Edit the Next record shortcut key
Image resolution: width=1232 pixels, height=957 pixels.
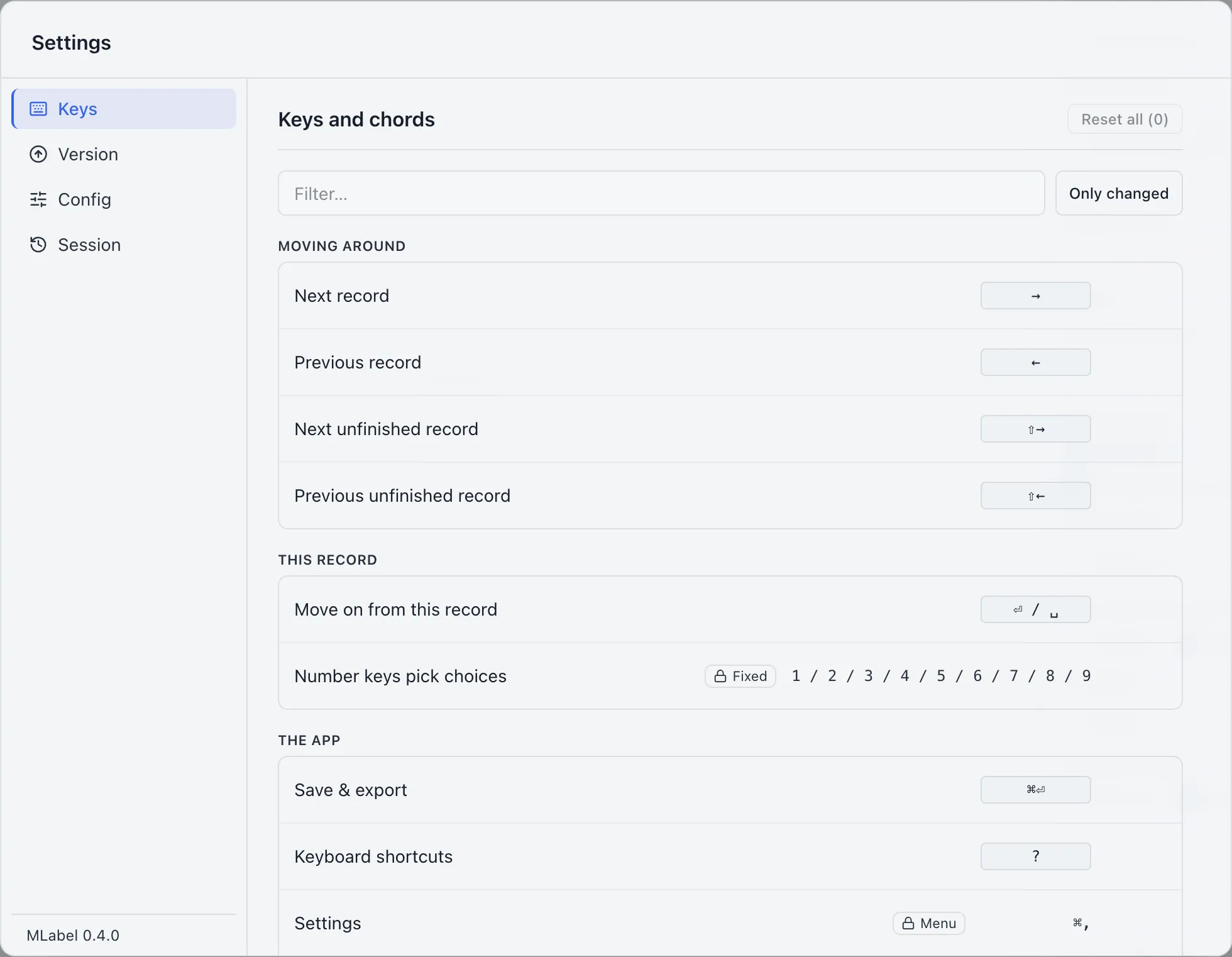tap(1035, 296)
